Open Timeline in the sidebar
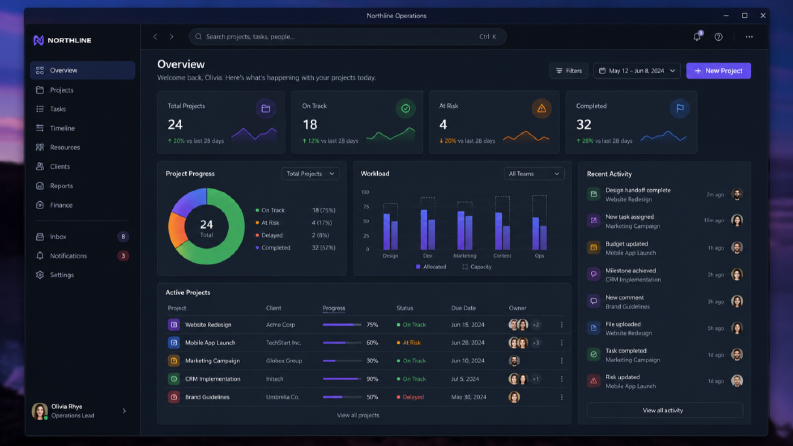 point(82,128)
